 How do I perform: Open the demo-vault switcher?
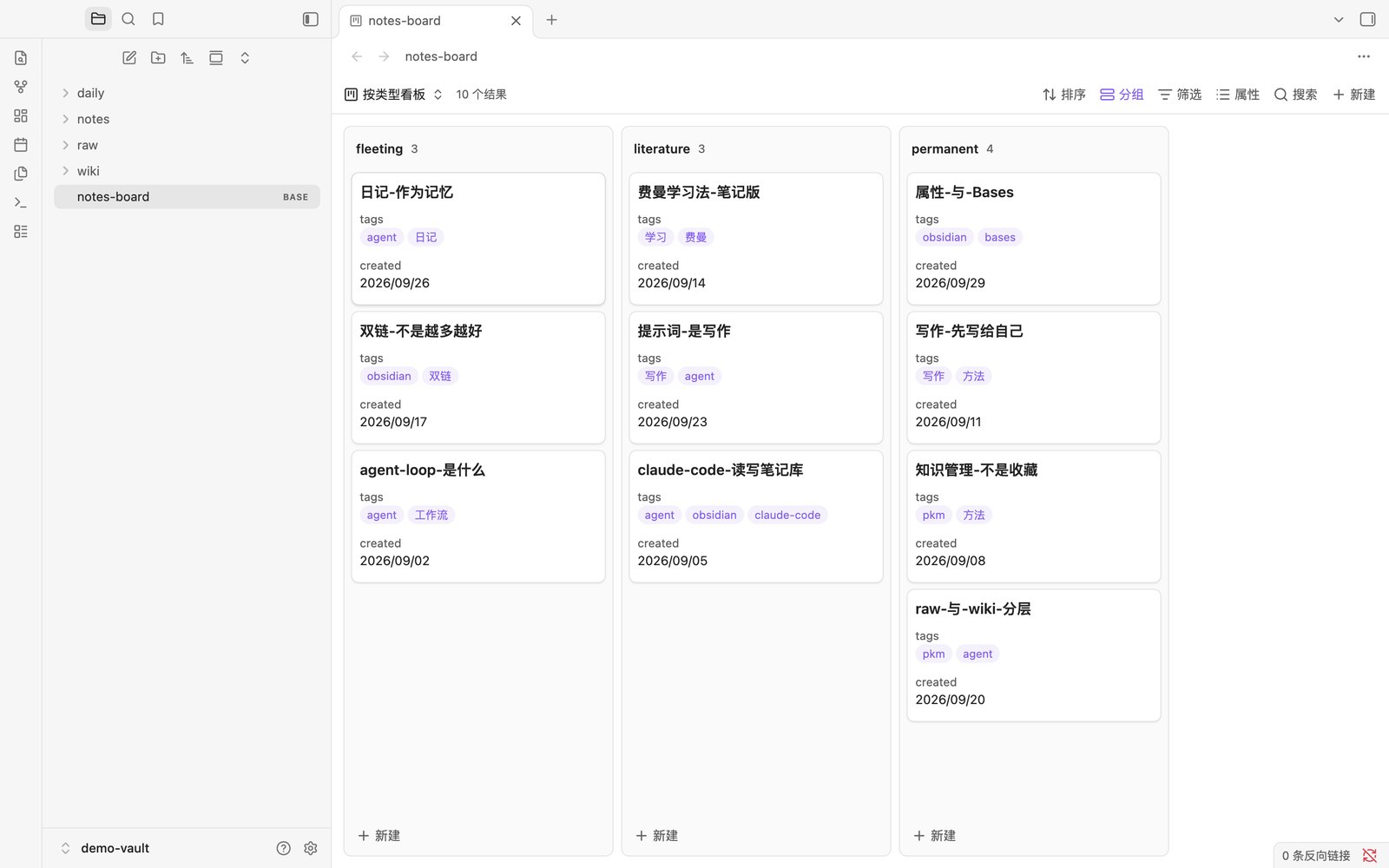tap(105, 848)
